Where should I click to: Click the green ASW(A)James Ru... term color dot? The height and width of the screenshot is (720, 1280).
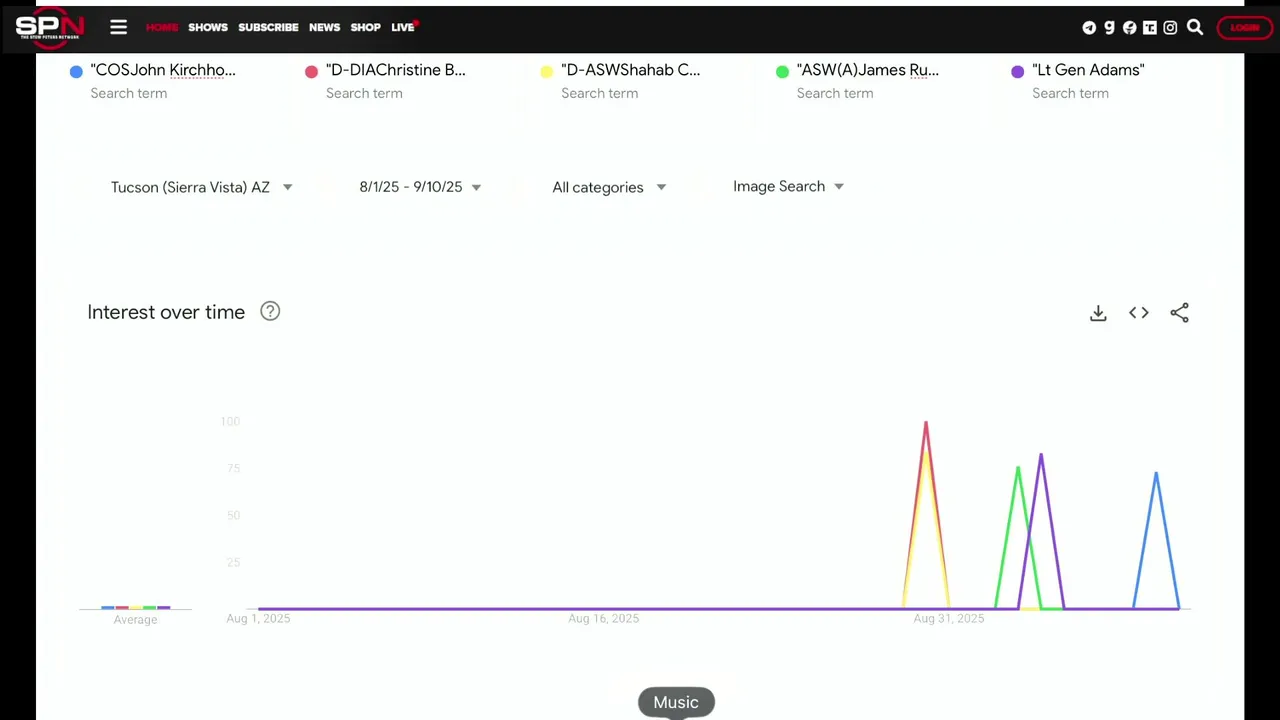[x=782, y=71]
